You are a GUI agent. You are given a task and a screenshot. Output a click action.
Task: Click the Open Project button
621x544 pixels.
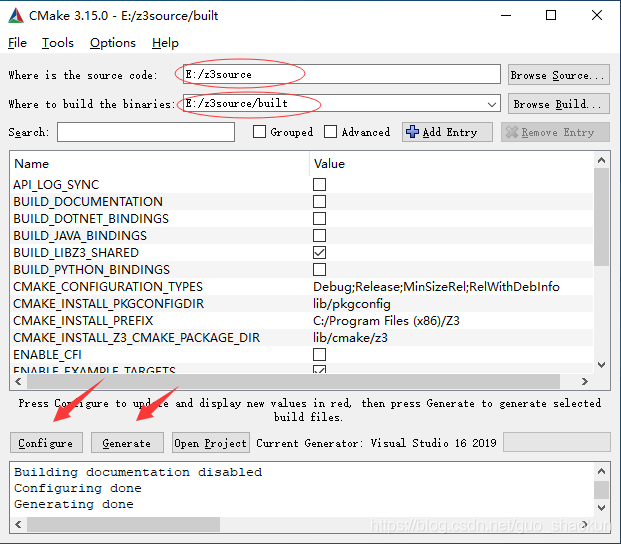pyautogui.click(x=211, y=443)
